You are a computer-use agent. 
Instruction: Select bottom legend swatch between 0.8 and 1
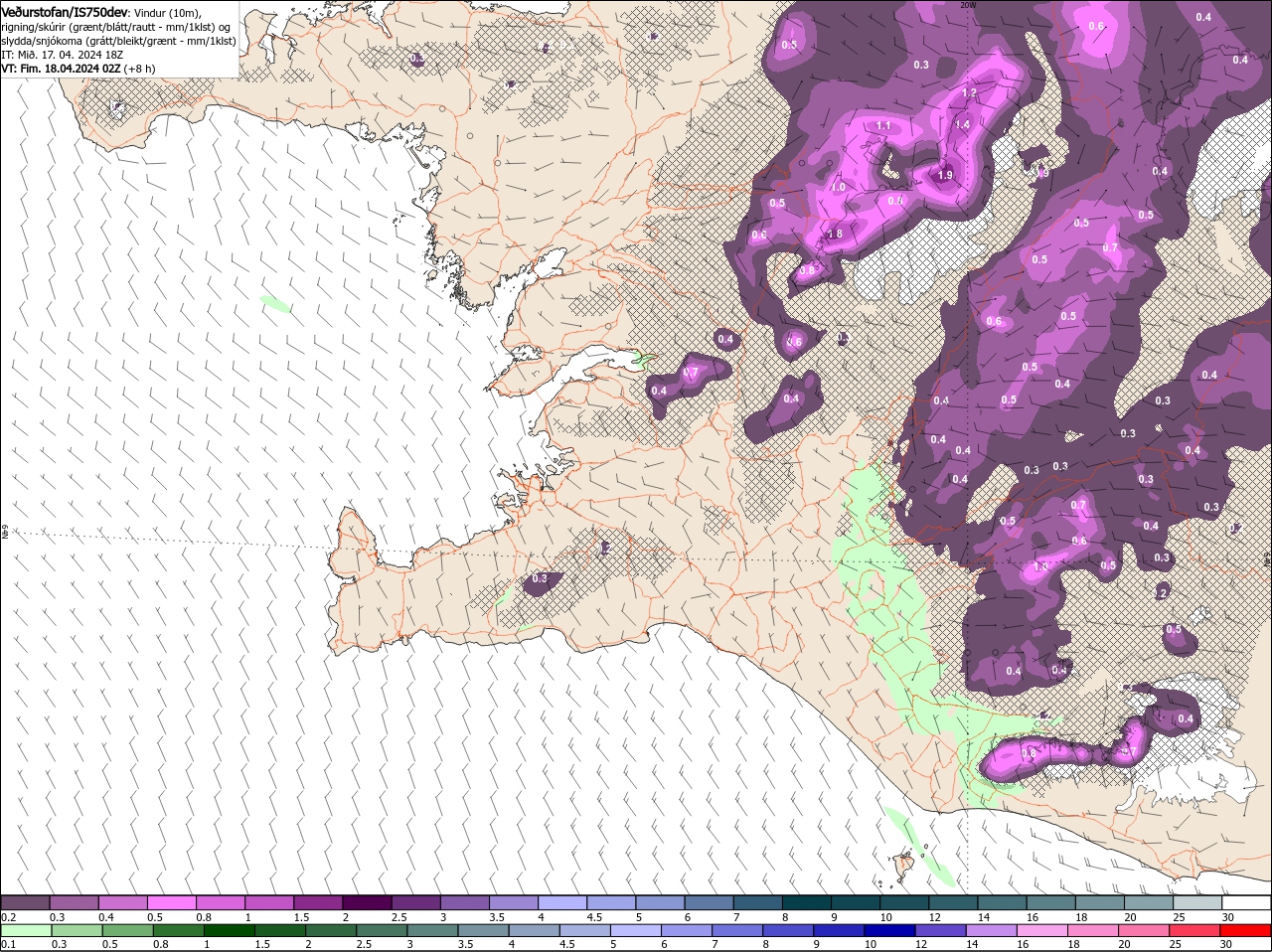[x=180, y=931]
